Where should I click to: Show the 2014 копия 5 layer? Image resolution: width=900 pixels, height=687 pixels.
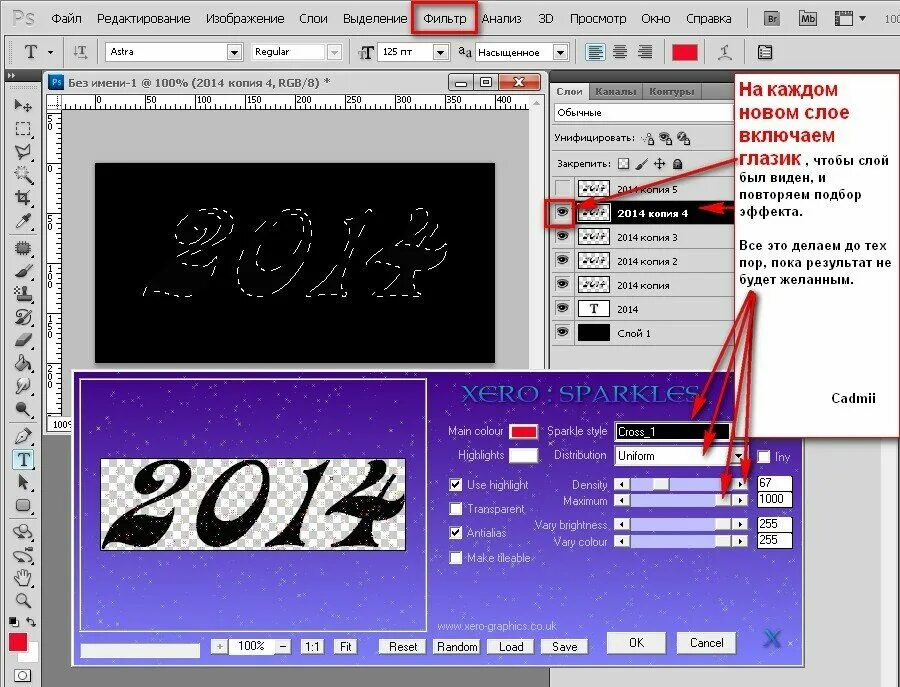562,188
